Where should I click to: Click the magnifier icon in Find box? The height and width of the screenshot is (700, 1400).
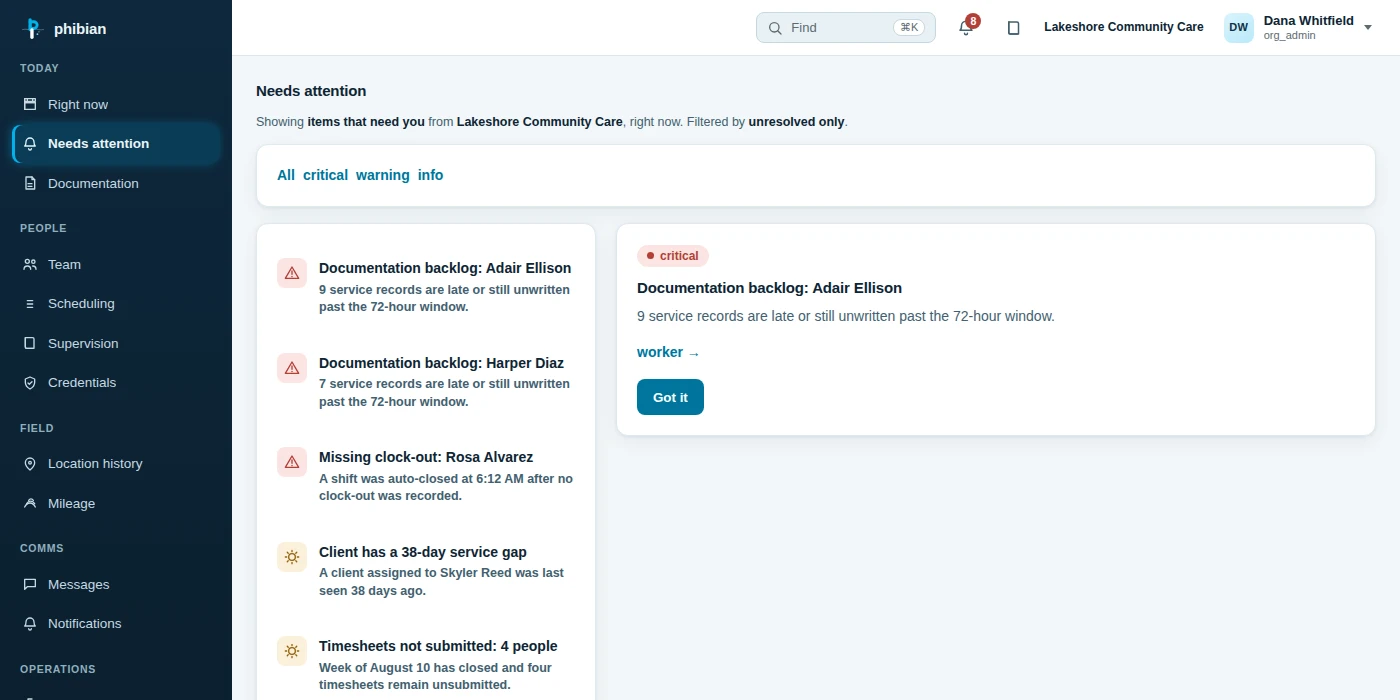775,28
